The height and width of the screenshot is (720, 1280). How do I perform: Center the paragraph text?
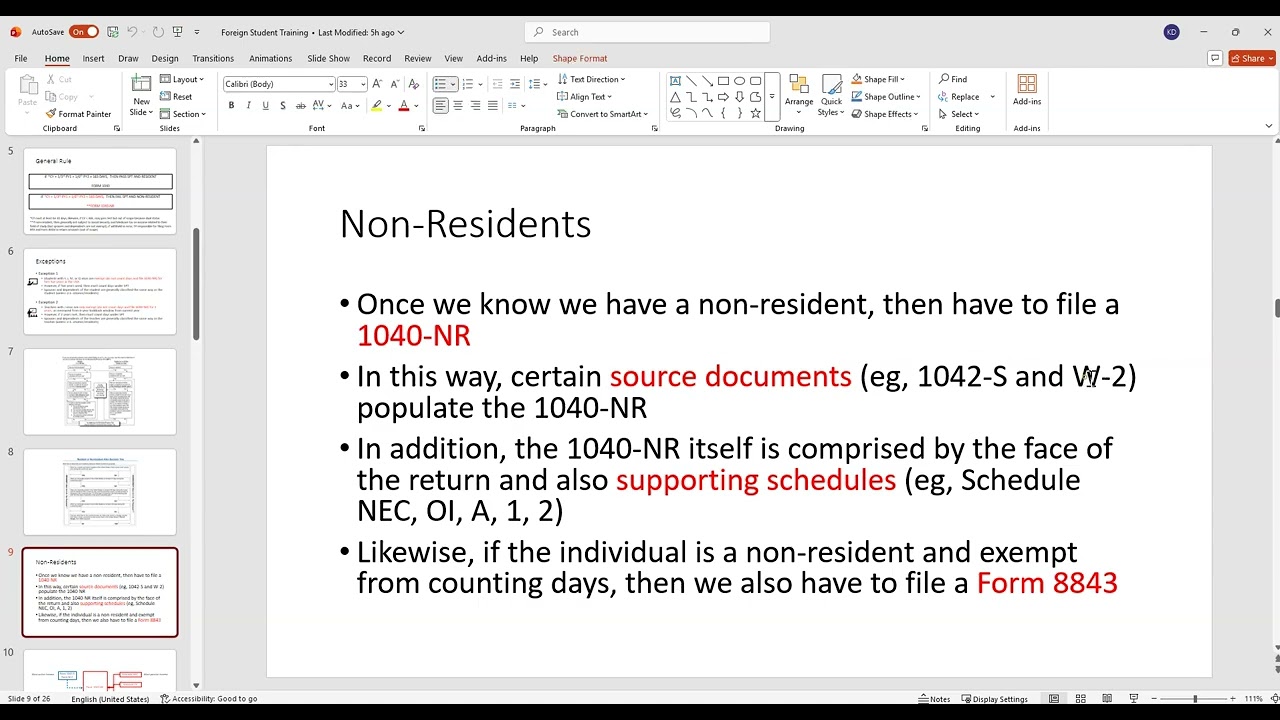(x=458, y=105)
